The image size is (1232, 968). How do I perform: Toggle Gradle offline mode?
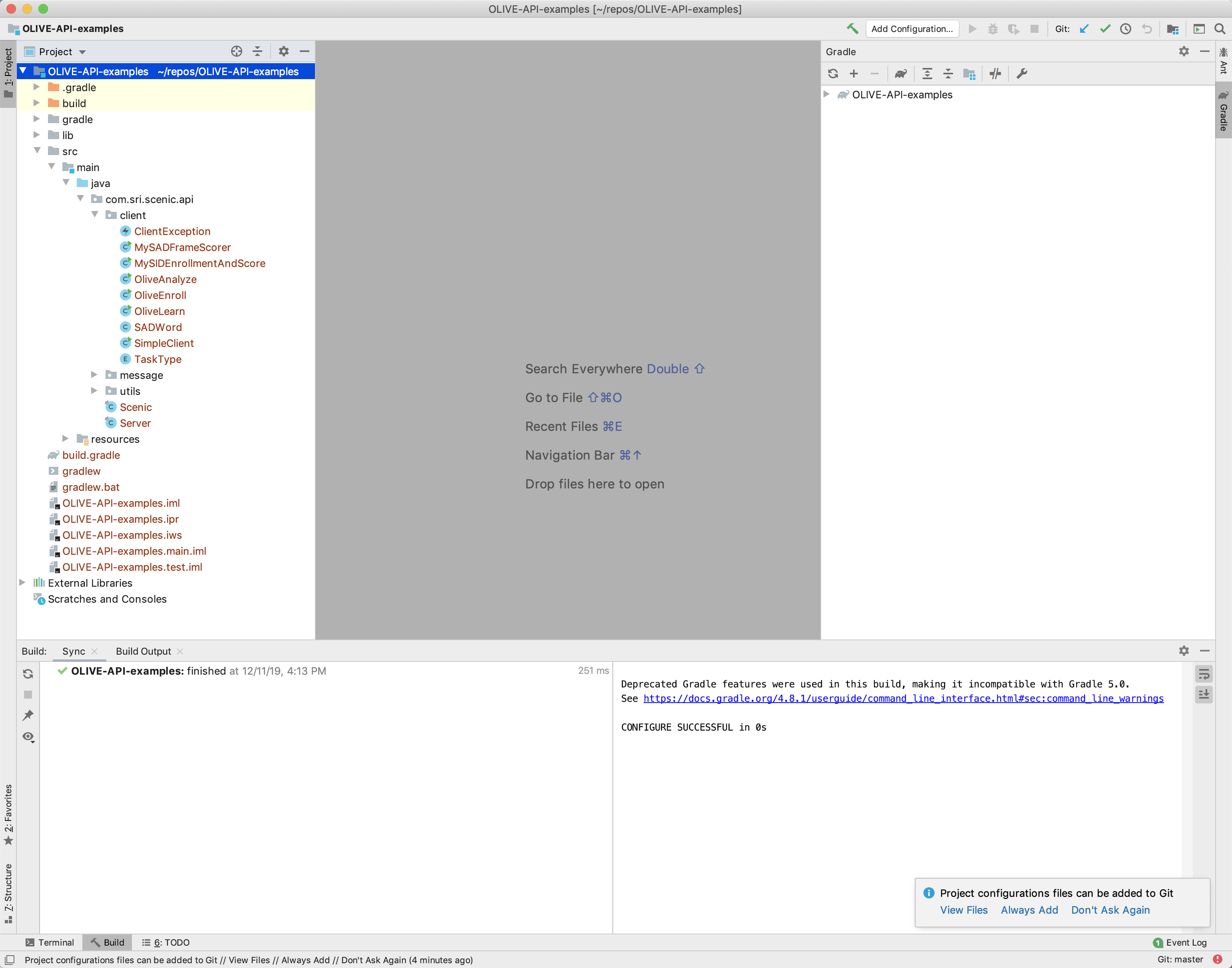[x=996, y=74]
